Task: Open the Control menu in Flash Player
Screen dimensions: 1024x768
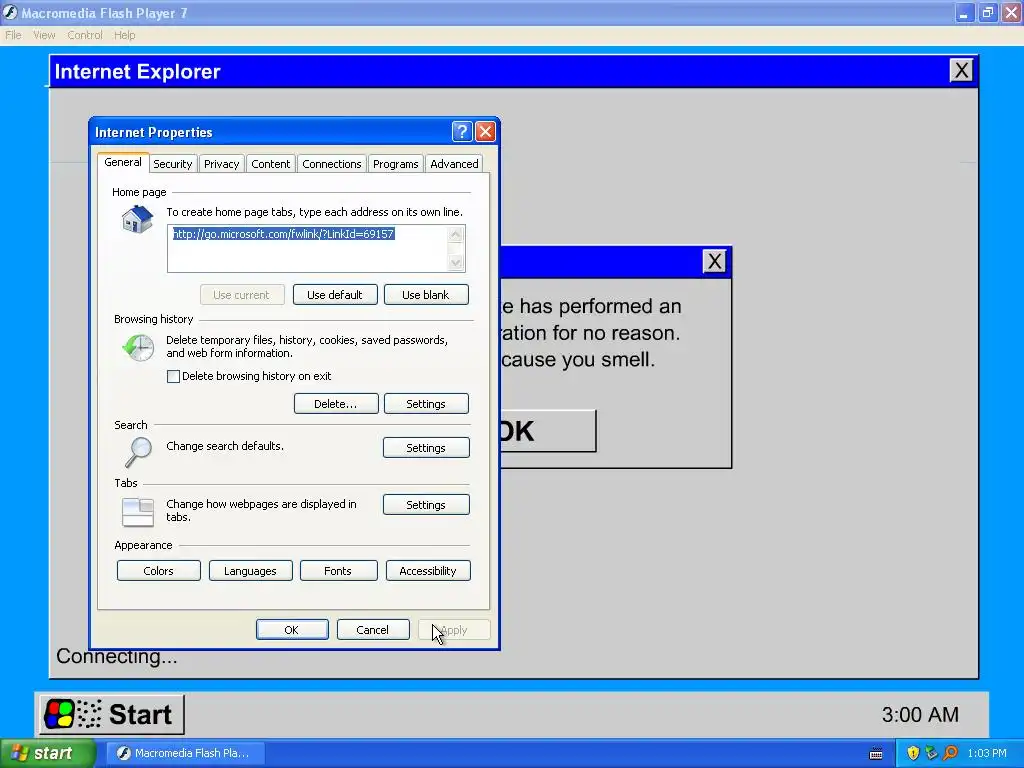Action: coord(85,35)
